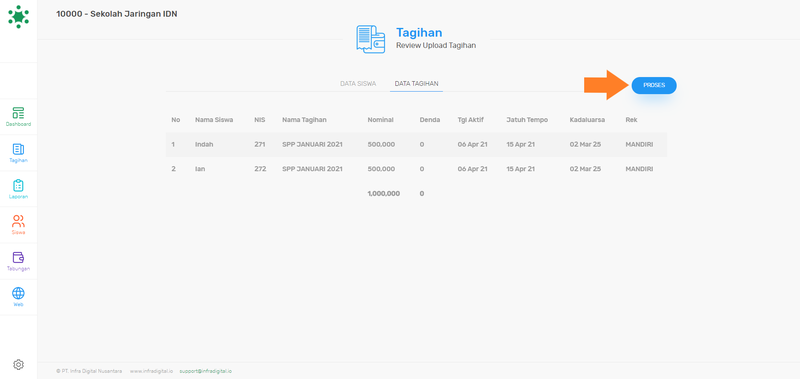The width and height of the screenshot is (800, 379).
Task: Click the 'Jatuh Tempo' column header
Action: pyautogui.click(x=527, y=120)
